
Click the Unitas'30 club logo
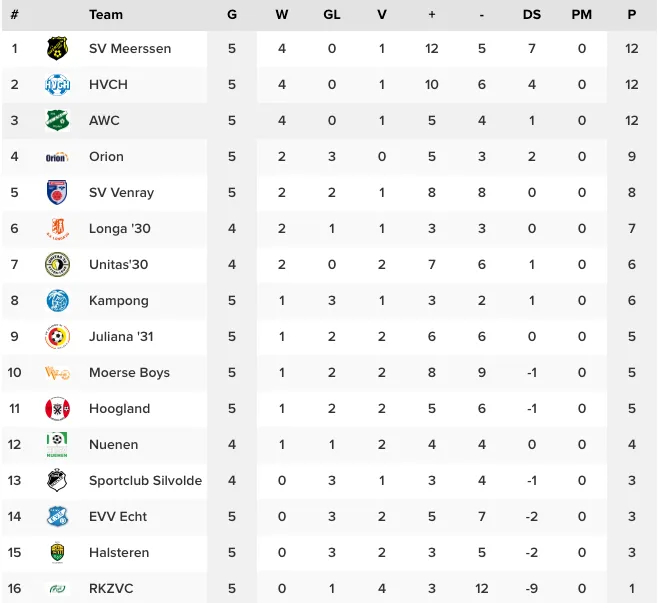pos(57,264)
